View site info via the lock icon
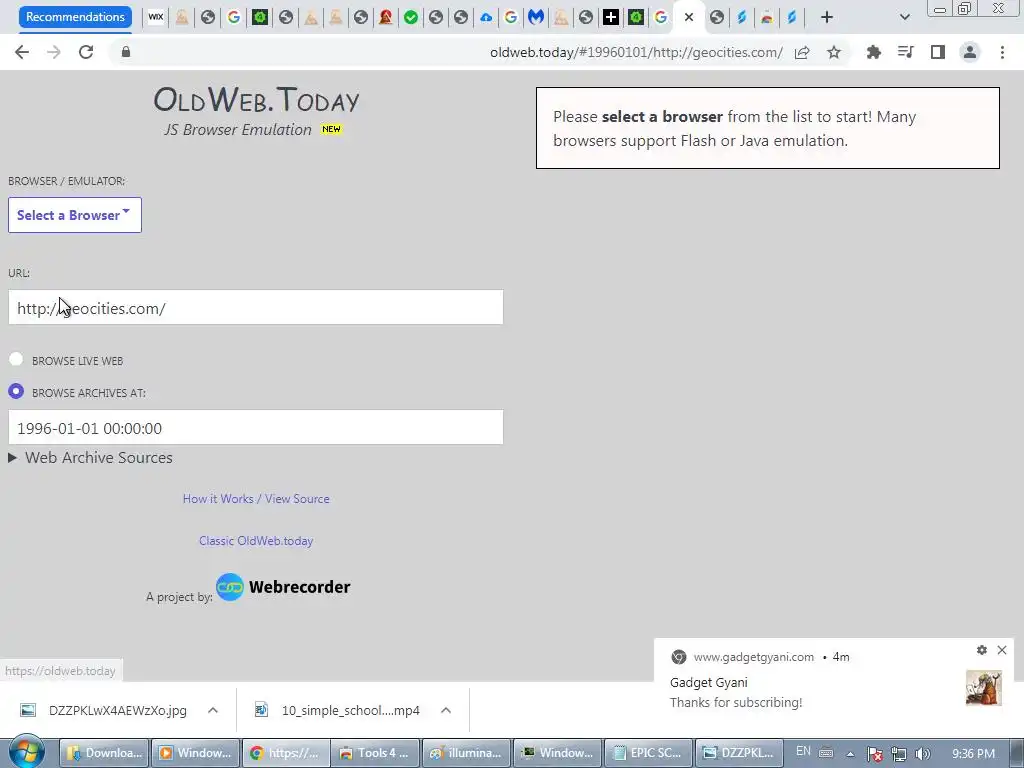This screenshot has width=1024, height=768. 126,52
